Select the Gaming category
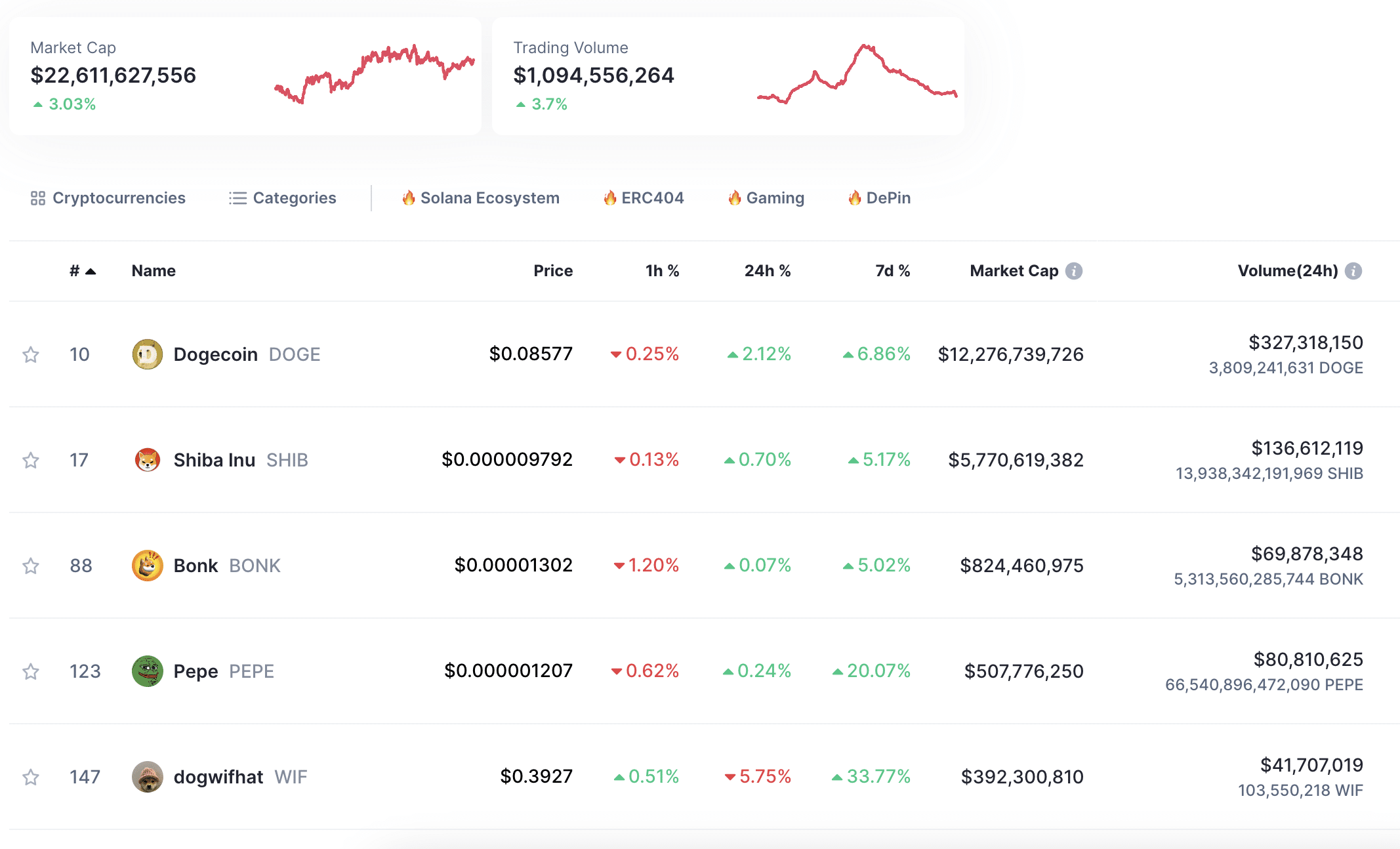 click(x=766, y=198)
